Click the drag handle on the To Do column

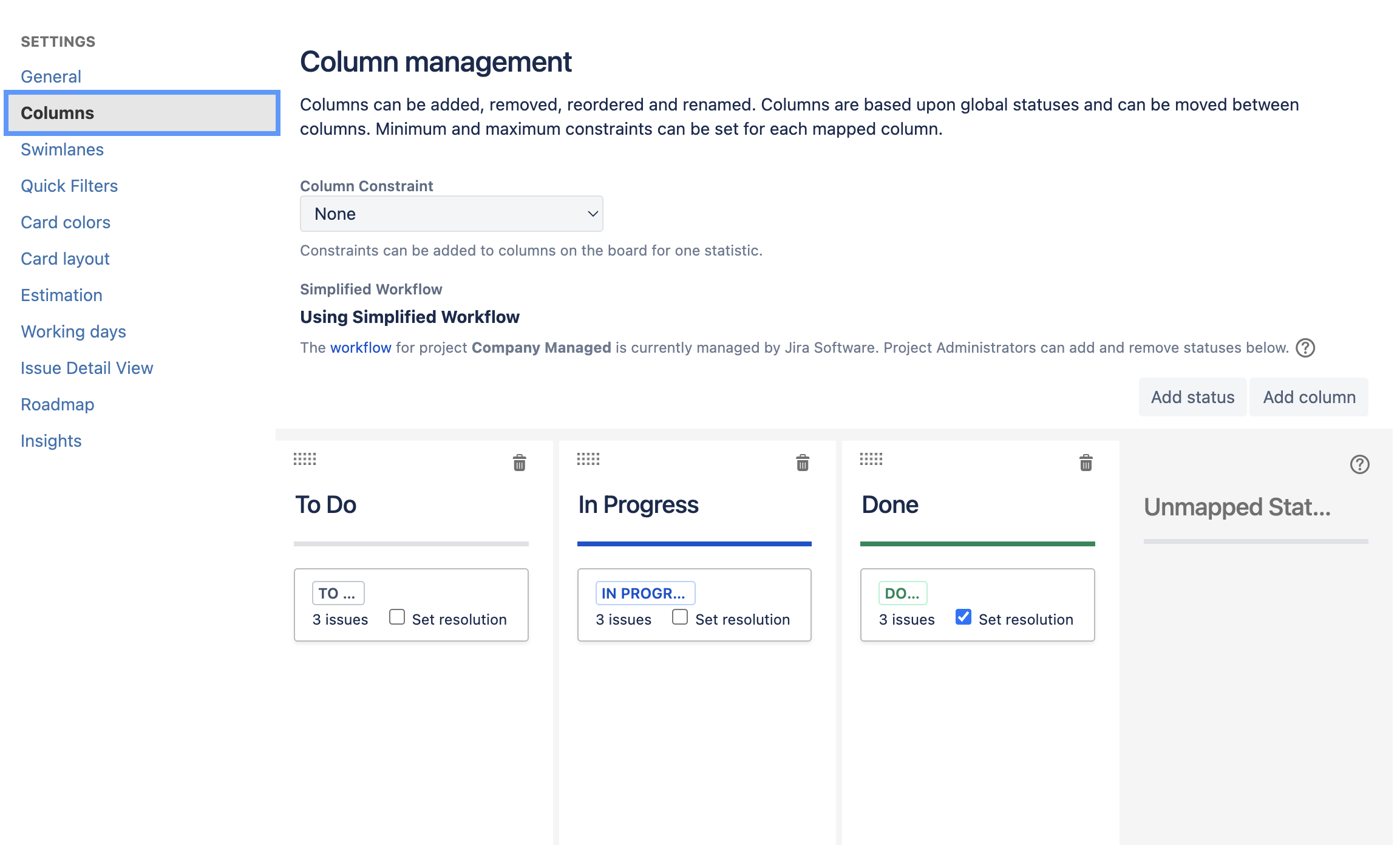tap(304, 460)
